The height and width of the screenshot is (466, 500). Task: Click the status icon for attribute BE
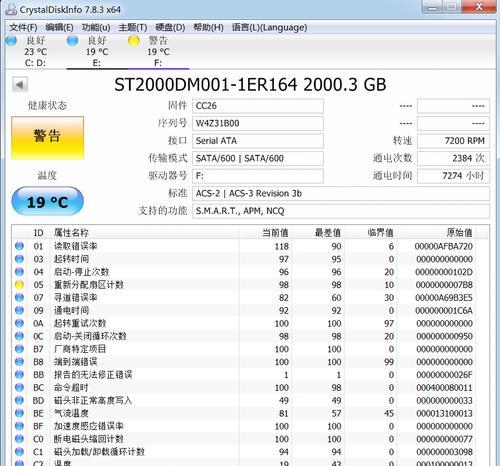[x=19, y=413]
